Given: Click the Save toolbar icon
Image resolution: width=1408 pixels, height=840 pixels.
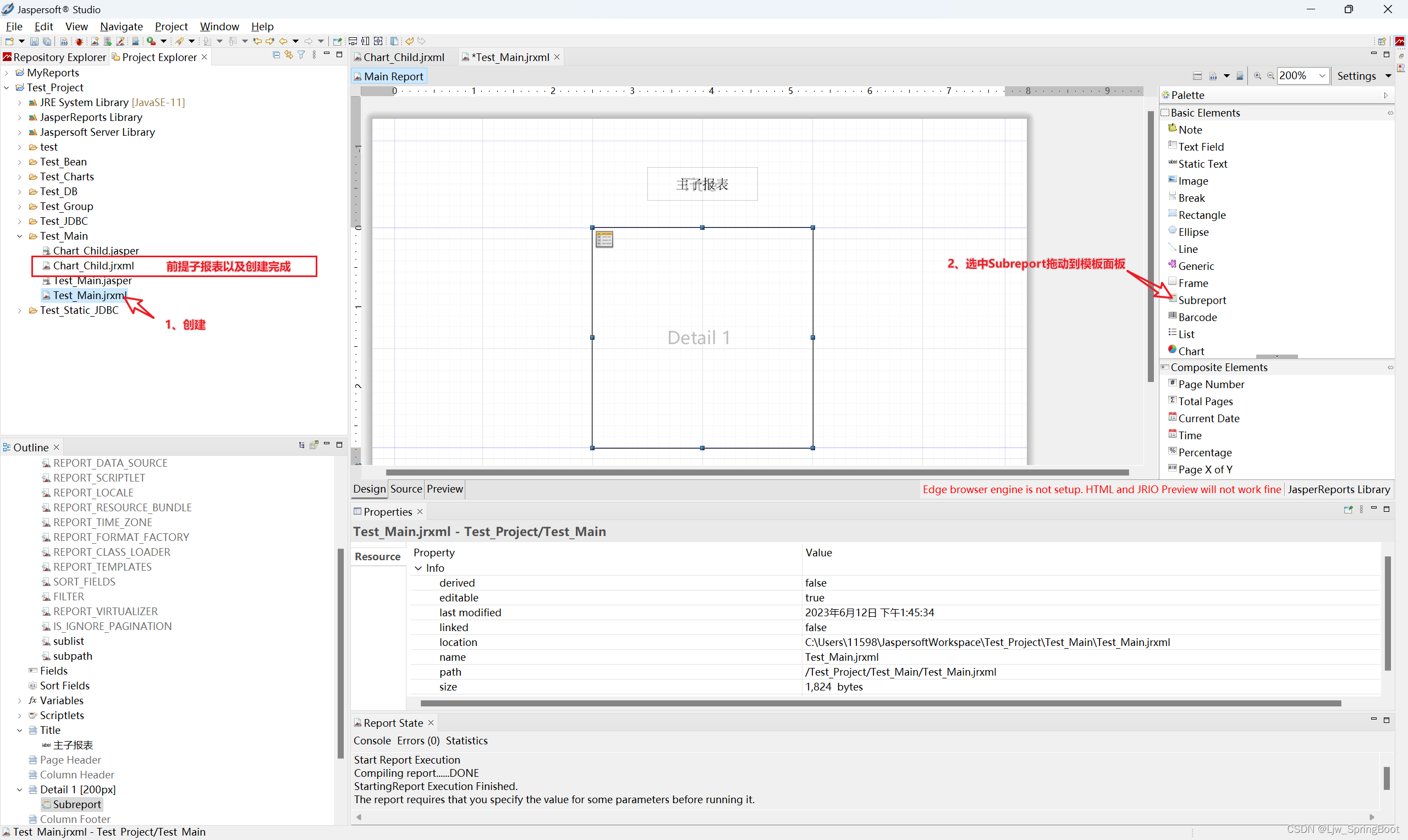Looking at the screenshot, I should pyautogui.click(x=34, y=41).
